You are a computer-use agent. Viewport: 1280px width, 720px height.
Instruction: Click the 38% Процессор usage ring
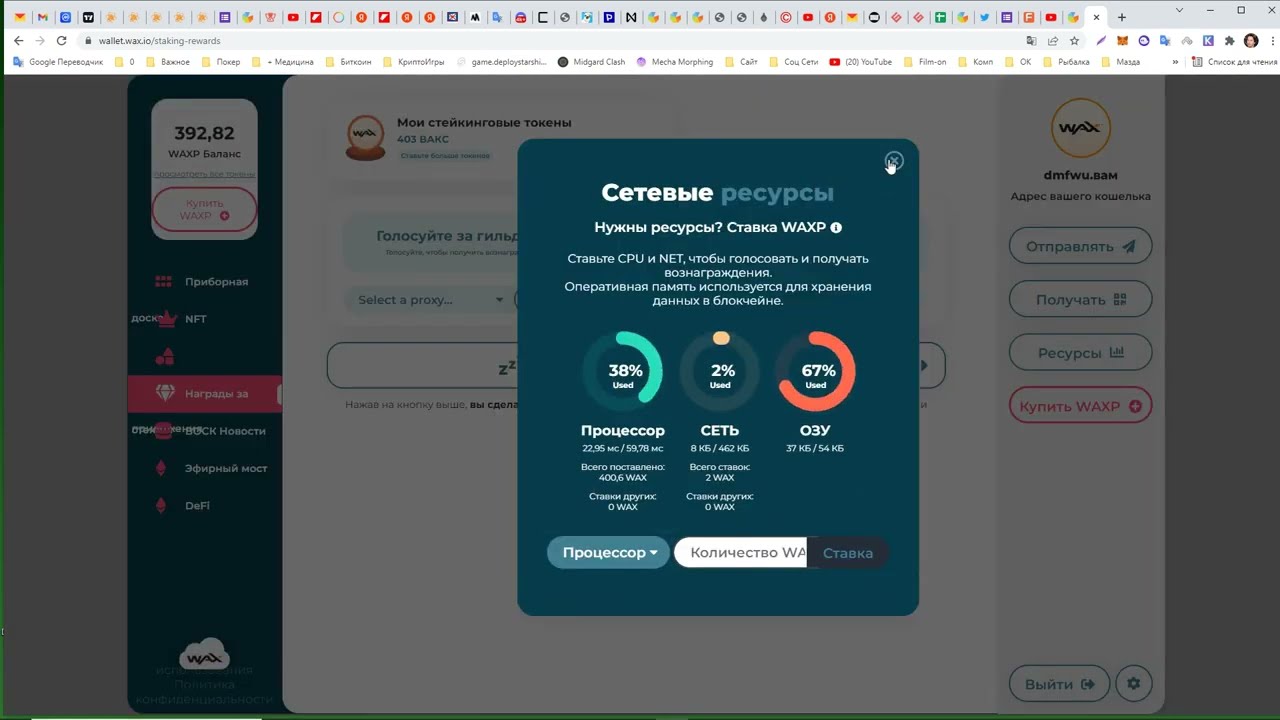coord(623,371)
